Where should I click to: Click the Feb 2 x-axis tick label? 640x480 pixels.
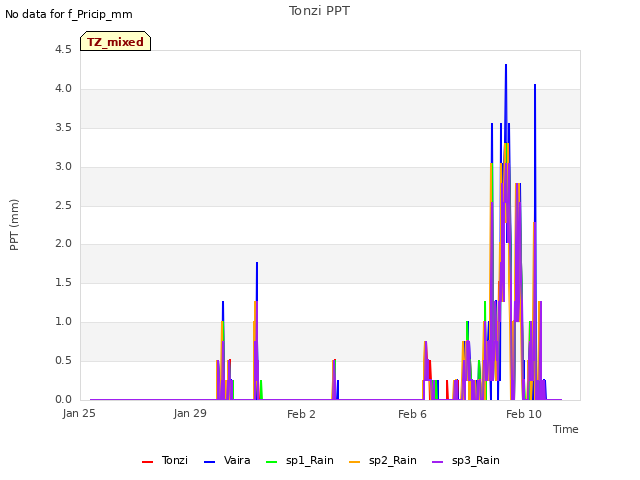click(301, 414)
